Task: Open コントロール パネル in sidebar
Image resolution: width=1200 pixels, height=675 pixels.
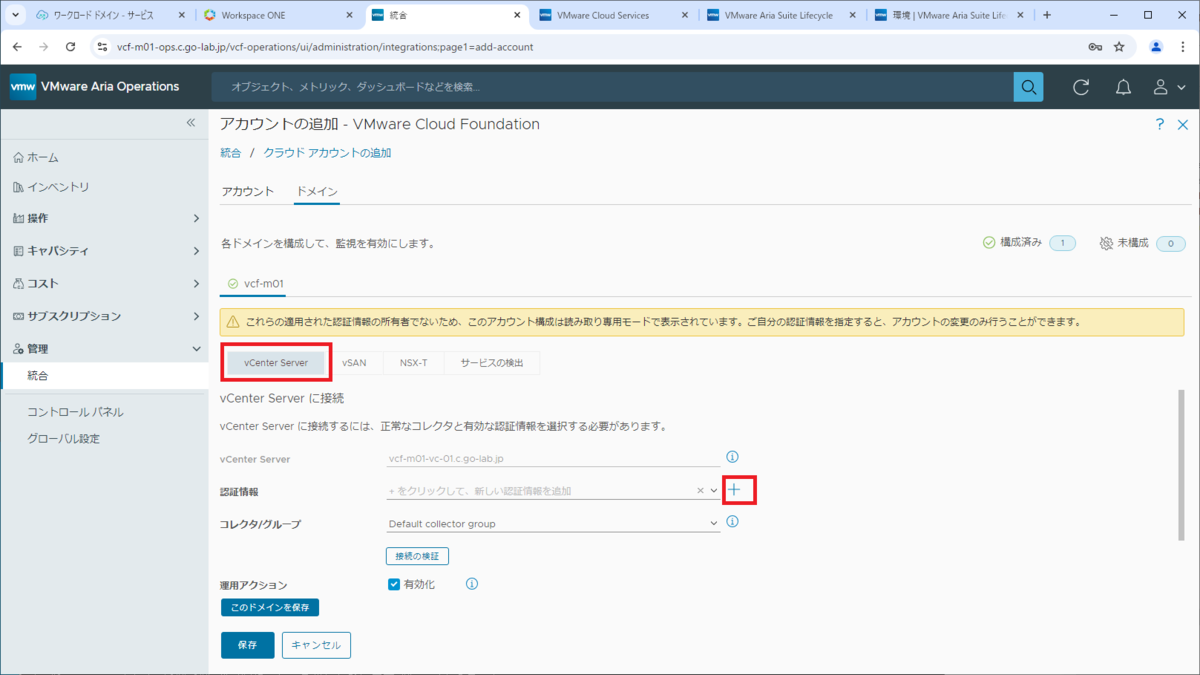Action: [76, 411]
